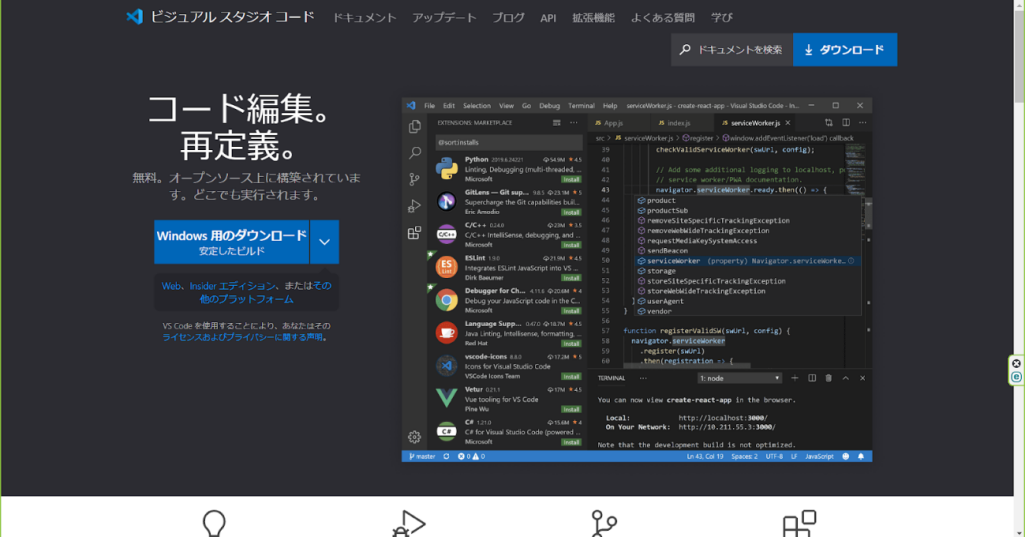Select Source Control icon in screenshot activity bar

point(414,179)
